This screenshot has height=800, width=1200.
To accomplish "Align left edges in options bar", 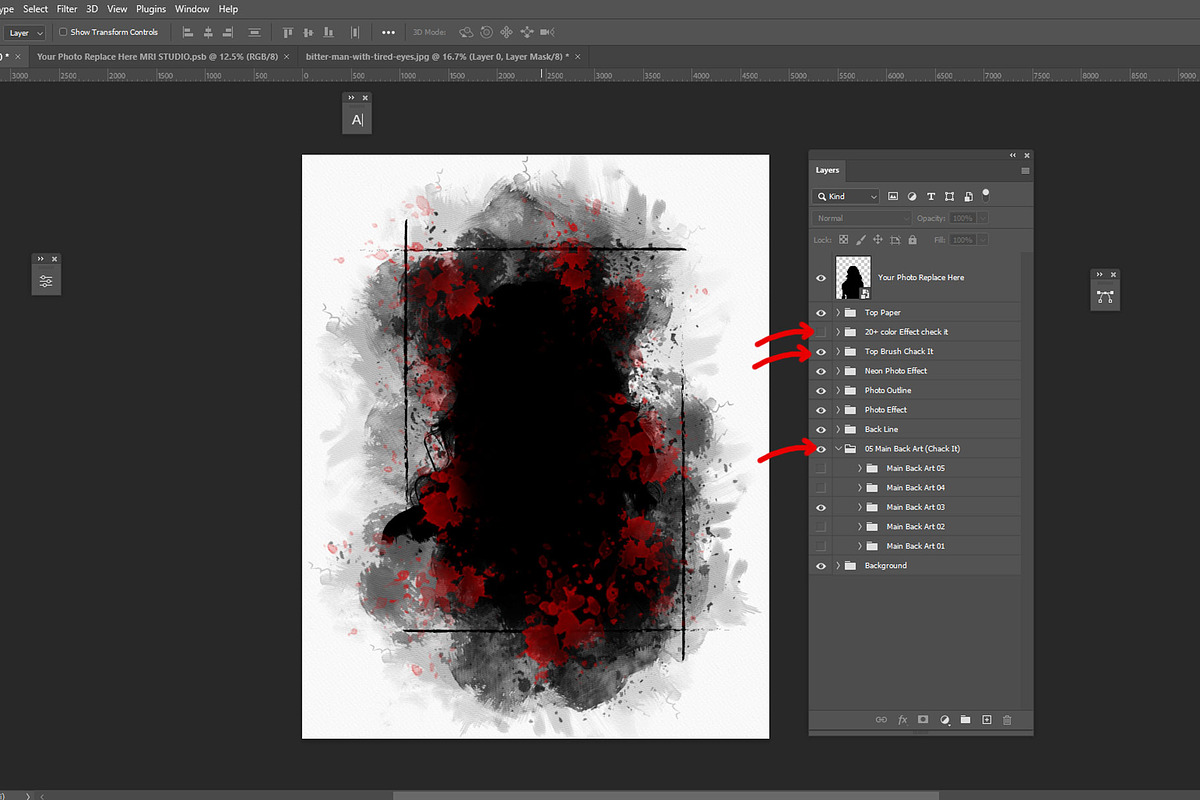I will (x=188, y=32).
